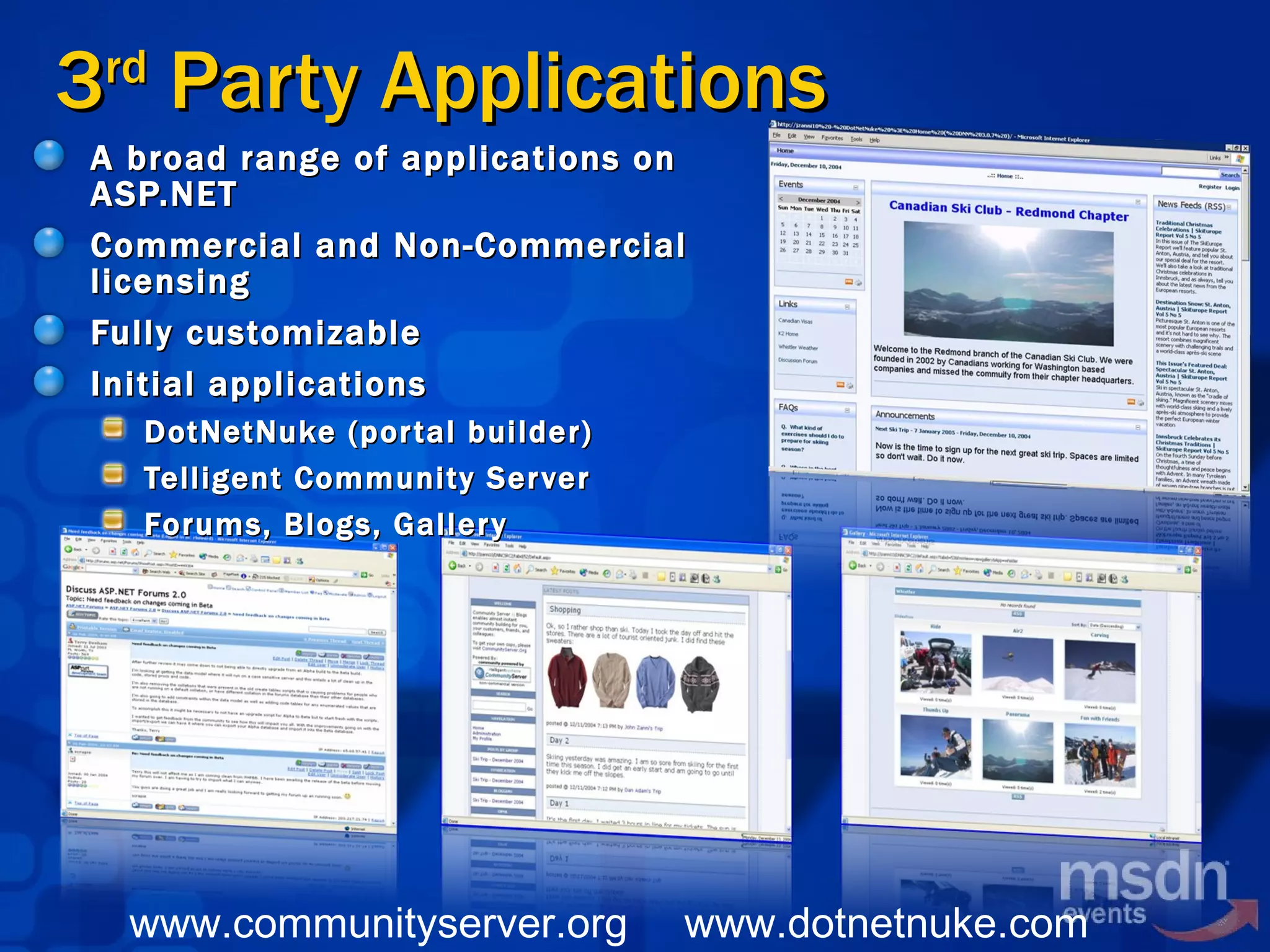Click the Register link on the ski club portal
1270x952 pixels.
[x=1209, y=187]
